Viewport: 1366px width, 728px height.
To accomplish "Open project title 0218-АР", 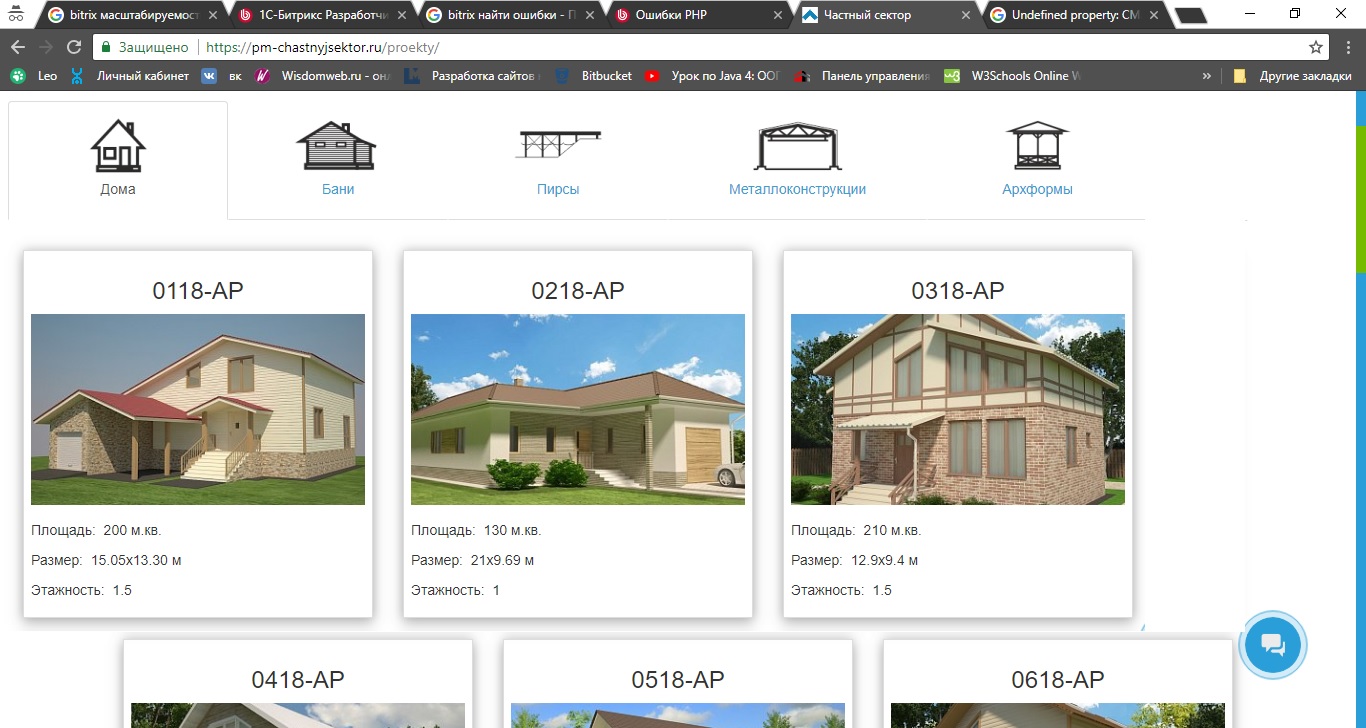I will point(578,290).
